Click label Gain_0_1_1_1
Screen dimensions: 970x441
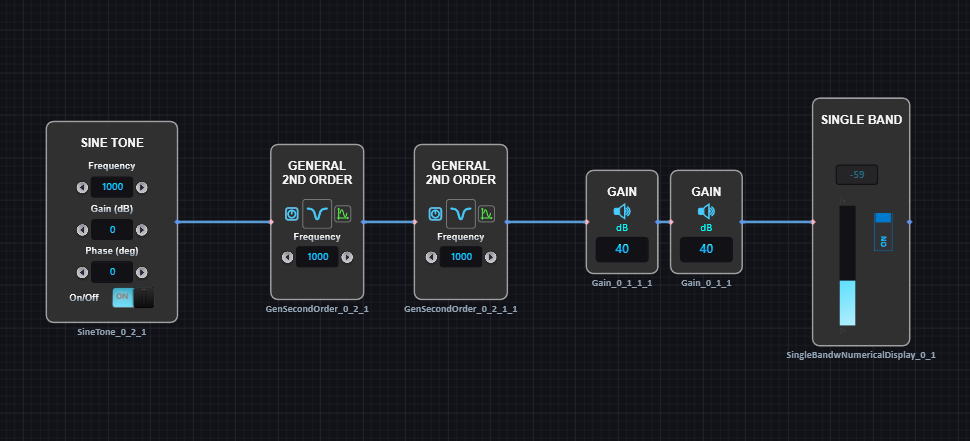coord(622,283)
